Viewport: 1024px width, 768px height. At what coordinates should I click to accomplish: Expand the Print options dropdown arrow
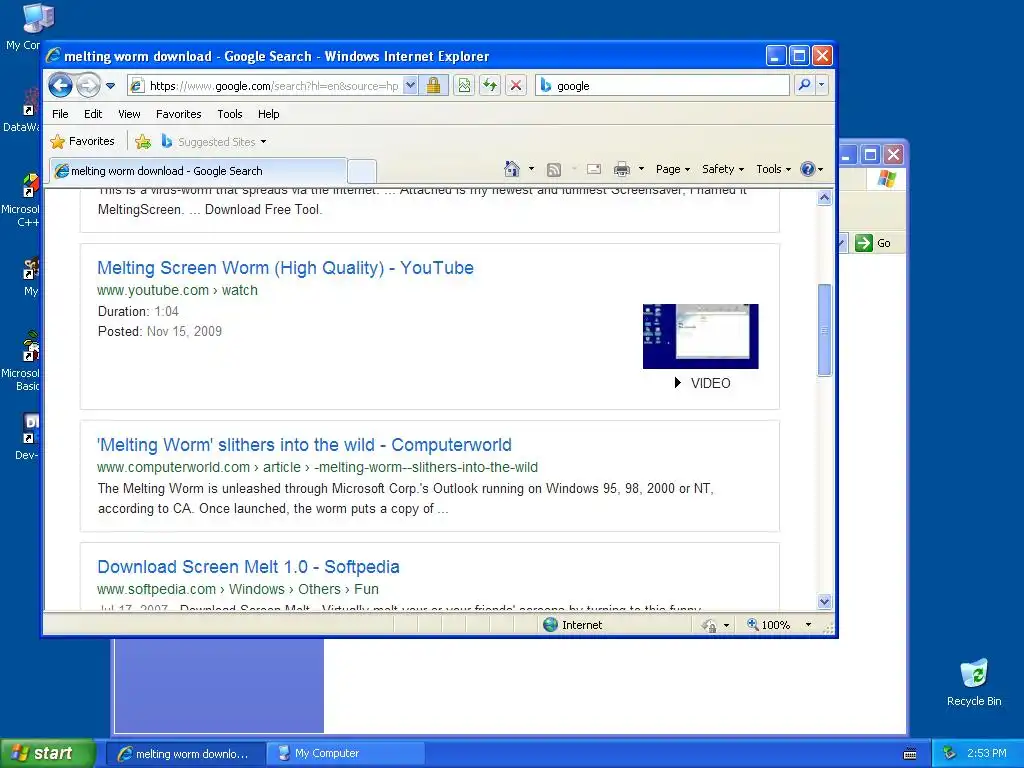coord(641,169)
